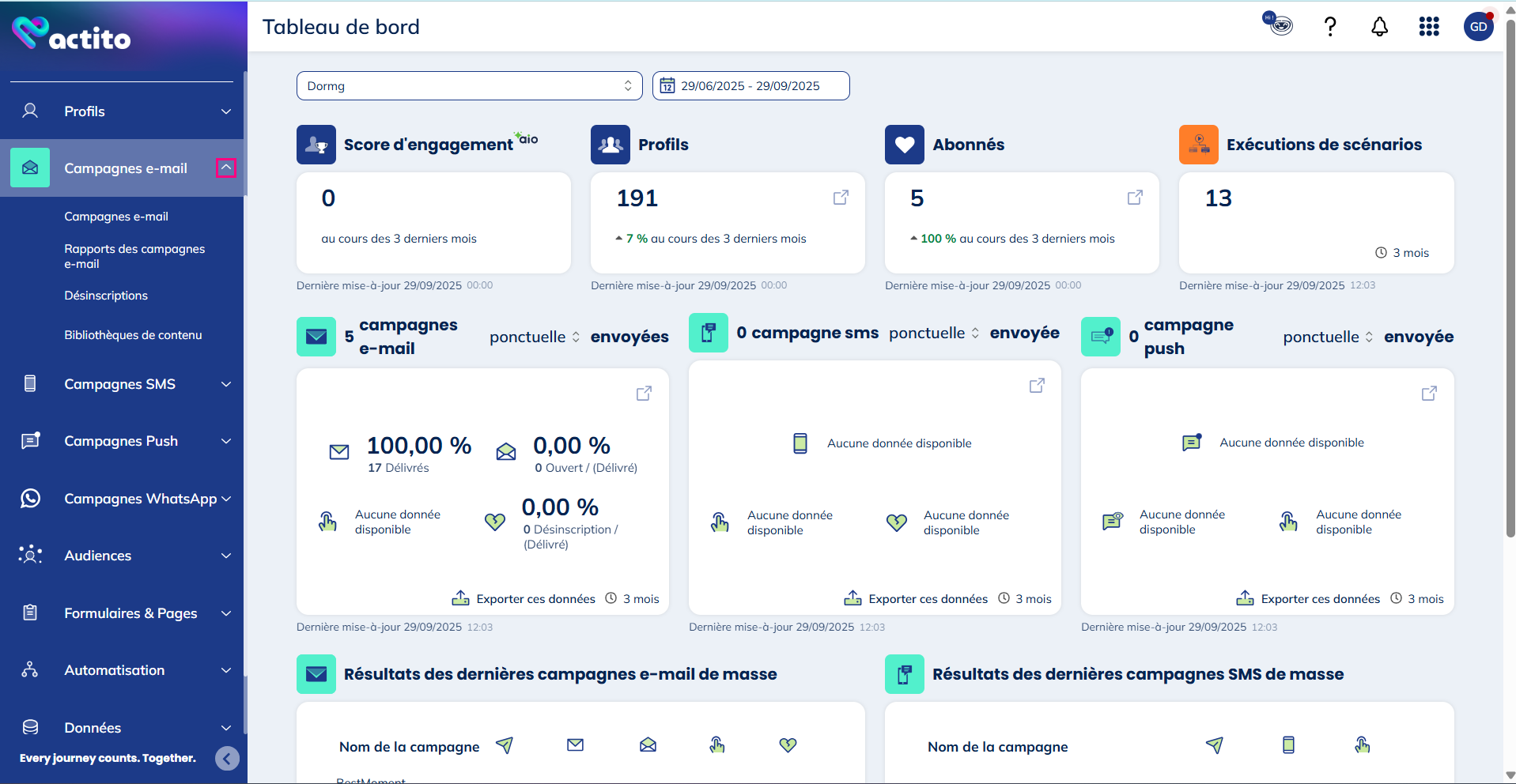Click the help question mark icon

(x=1330, y=27)
